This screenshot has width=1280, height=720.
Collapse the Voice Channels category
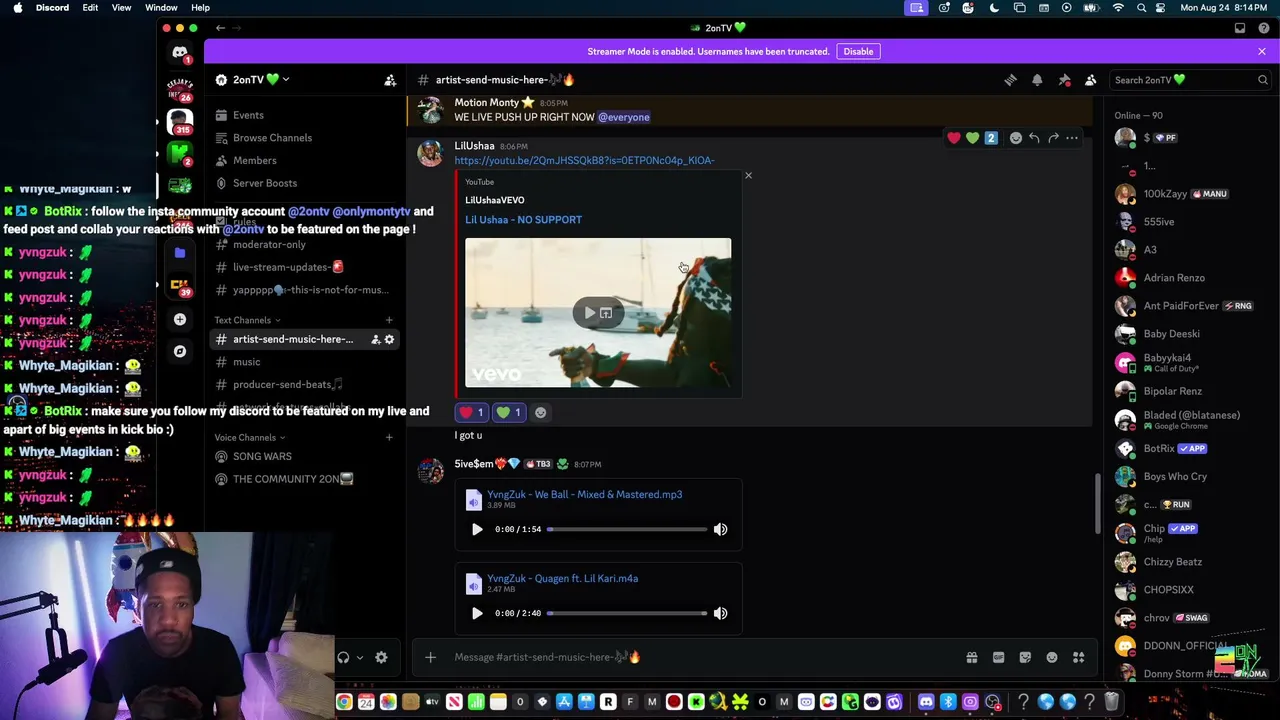coord(250,437)
